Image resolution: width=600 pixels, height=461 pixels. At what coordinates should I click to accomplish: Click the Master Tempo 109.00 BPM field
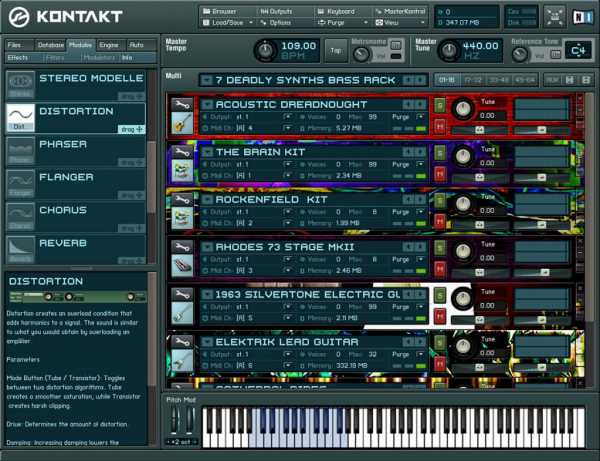click(x=298, y=50)
